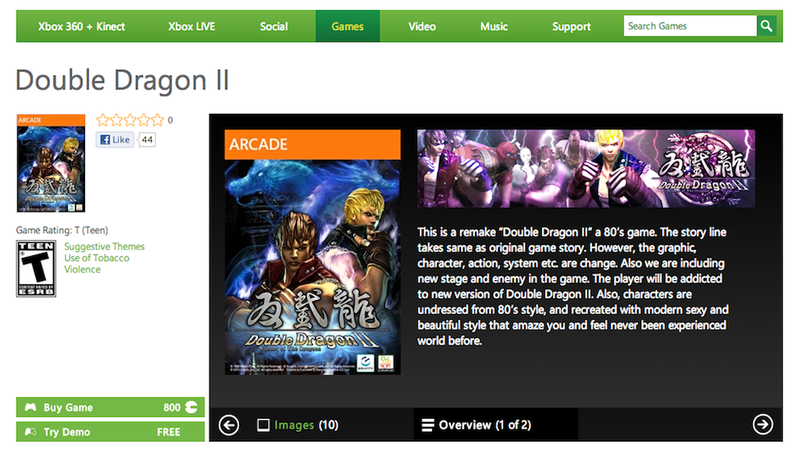
Task: Open the Games menu
Action: (x=347, y=27)
